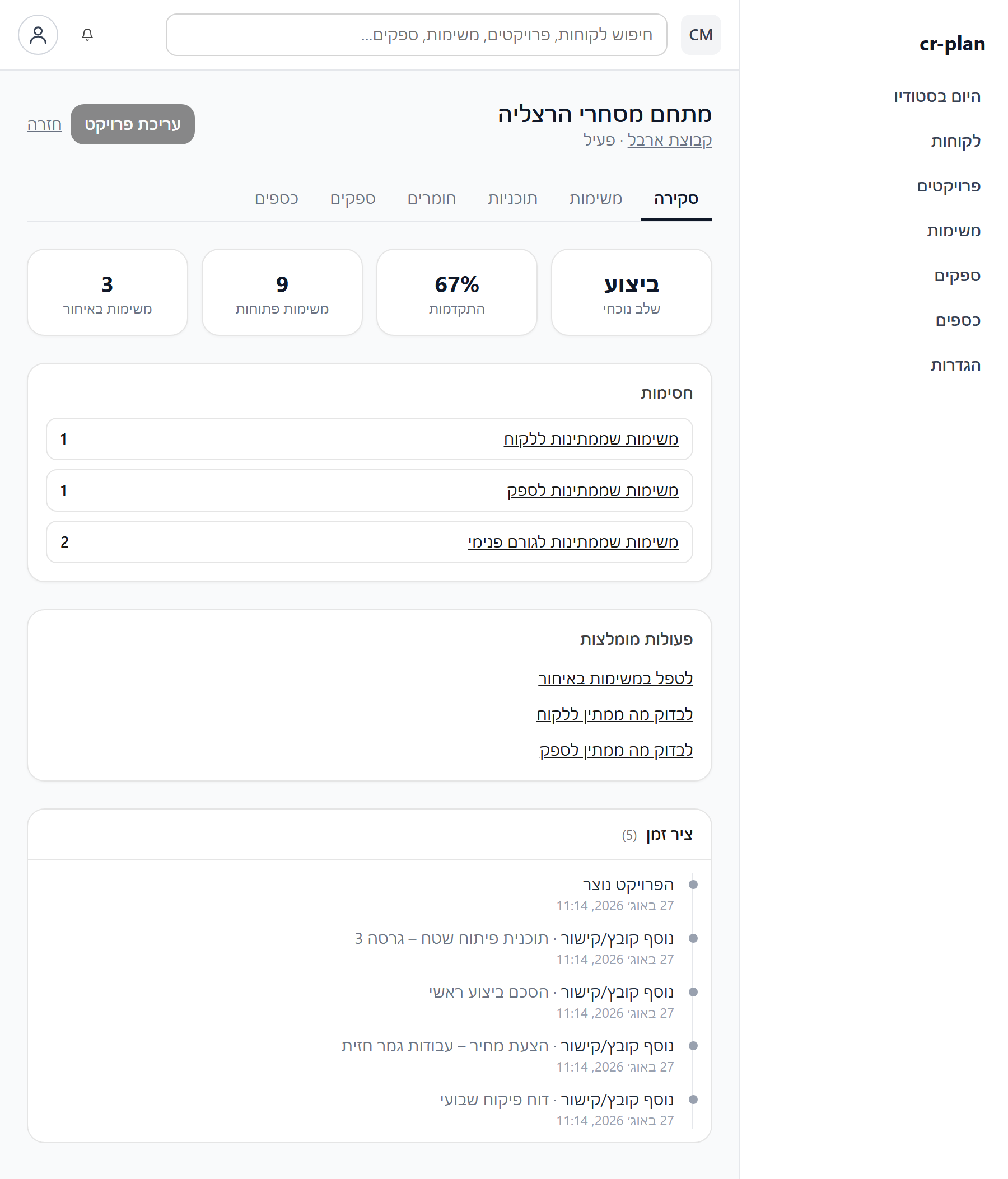Click לבדוק מה ממתין לספק action
This screenshot has height=1179, width=1008.
[616, 751]
